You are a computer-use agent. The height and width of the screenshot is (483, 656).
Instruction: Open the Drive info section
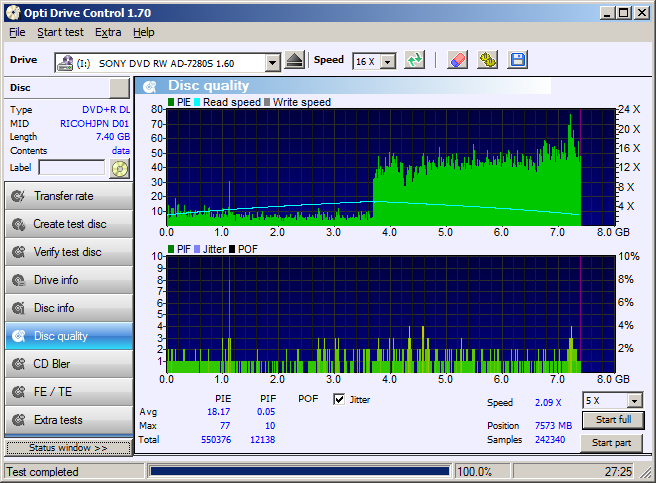point(69,280)
